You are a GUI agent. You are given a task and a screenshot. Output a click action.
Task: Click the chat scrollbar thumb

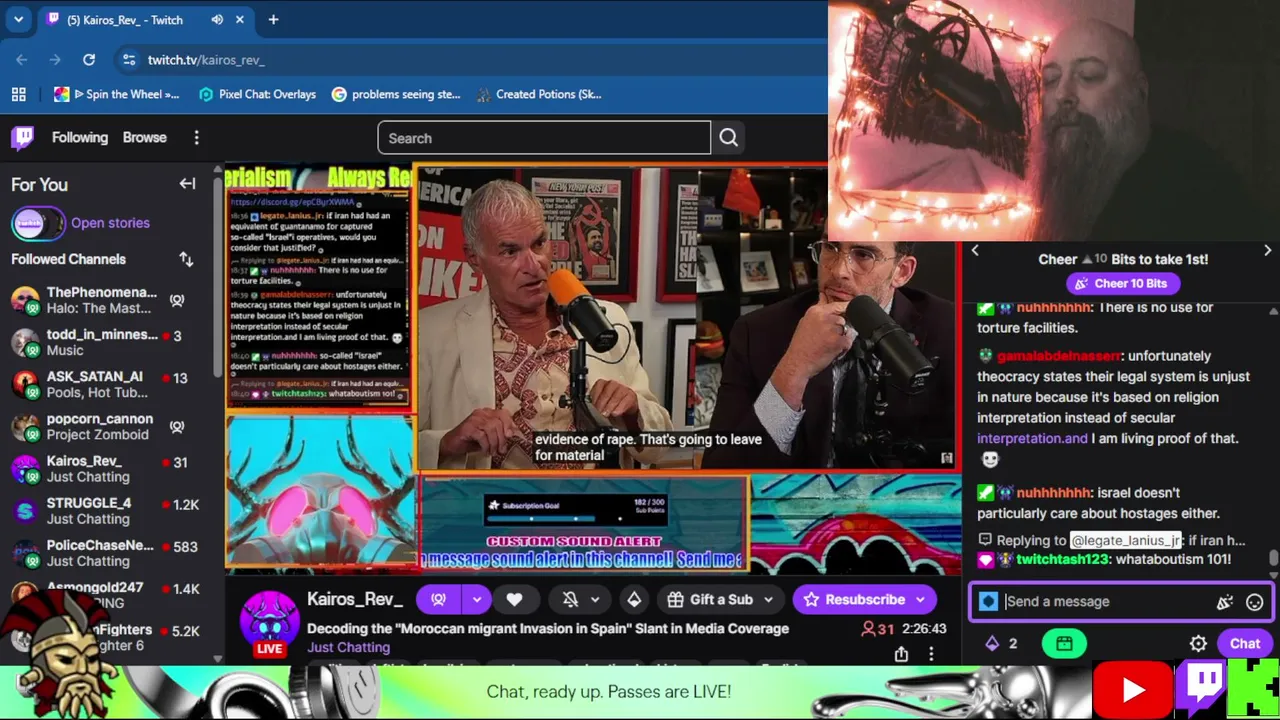point(1273,558)
